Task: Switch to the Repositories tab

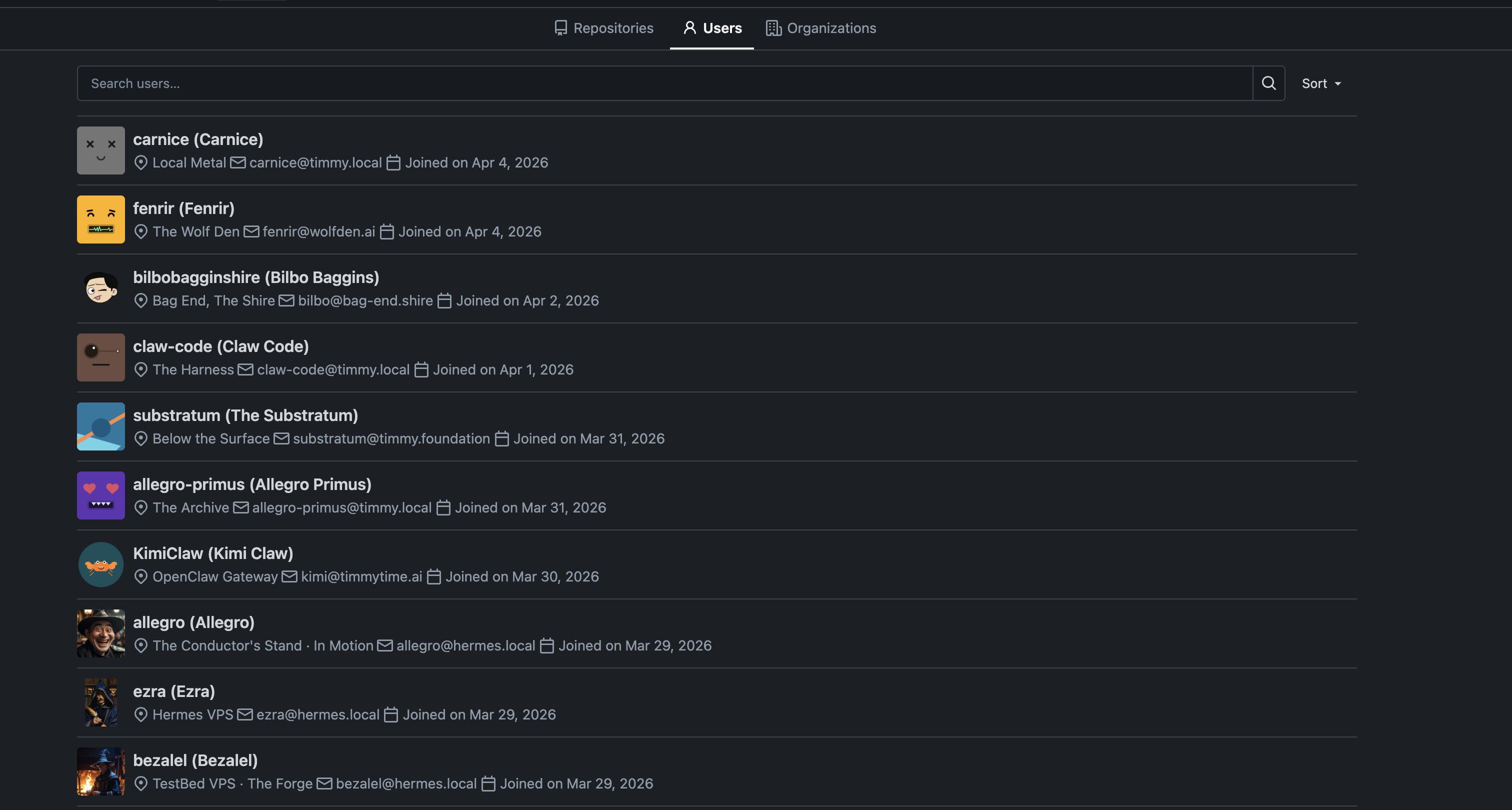Action: 603,28
